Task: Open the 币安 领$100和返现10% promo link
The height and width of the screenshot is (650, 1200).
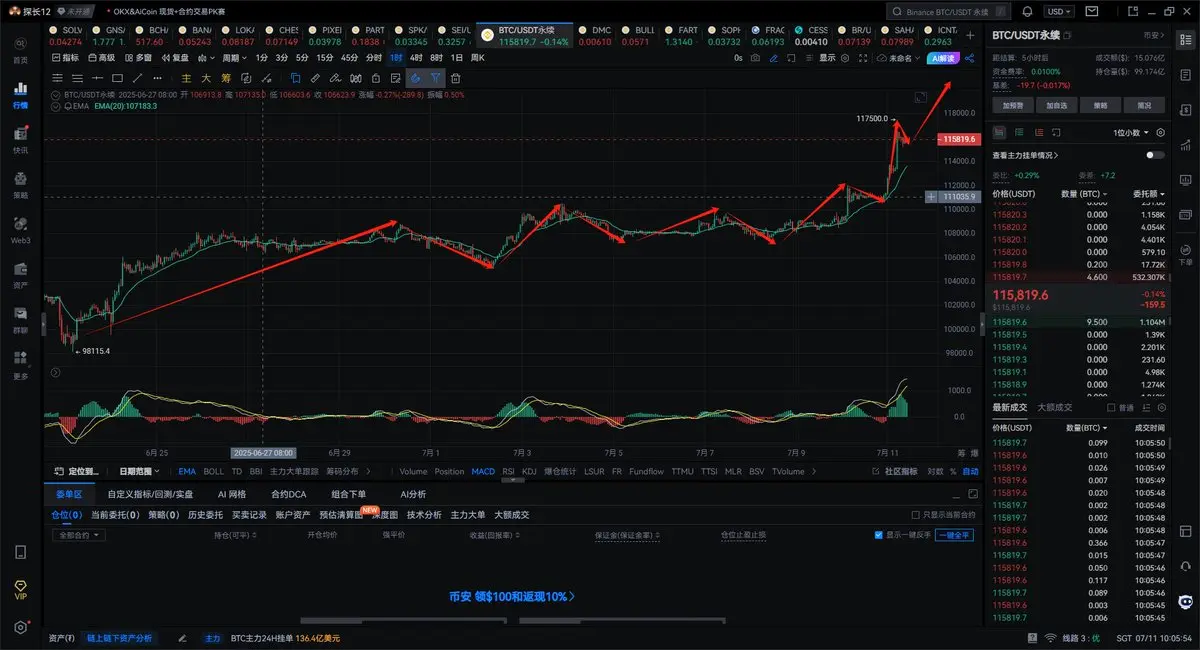Action: (512, 596)
